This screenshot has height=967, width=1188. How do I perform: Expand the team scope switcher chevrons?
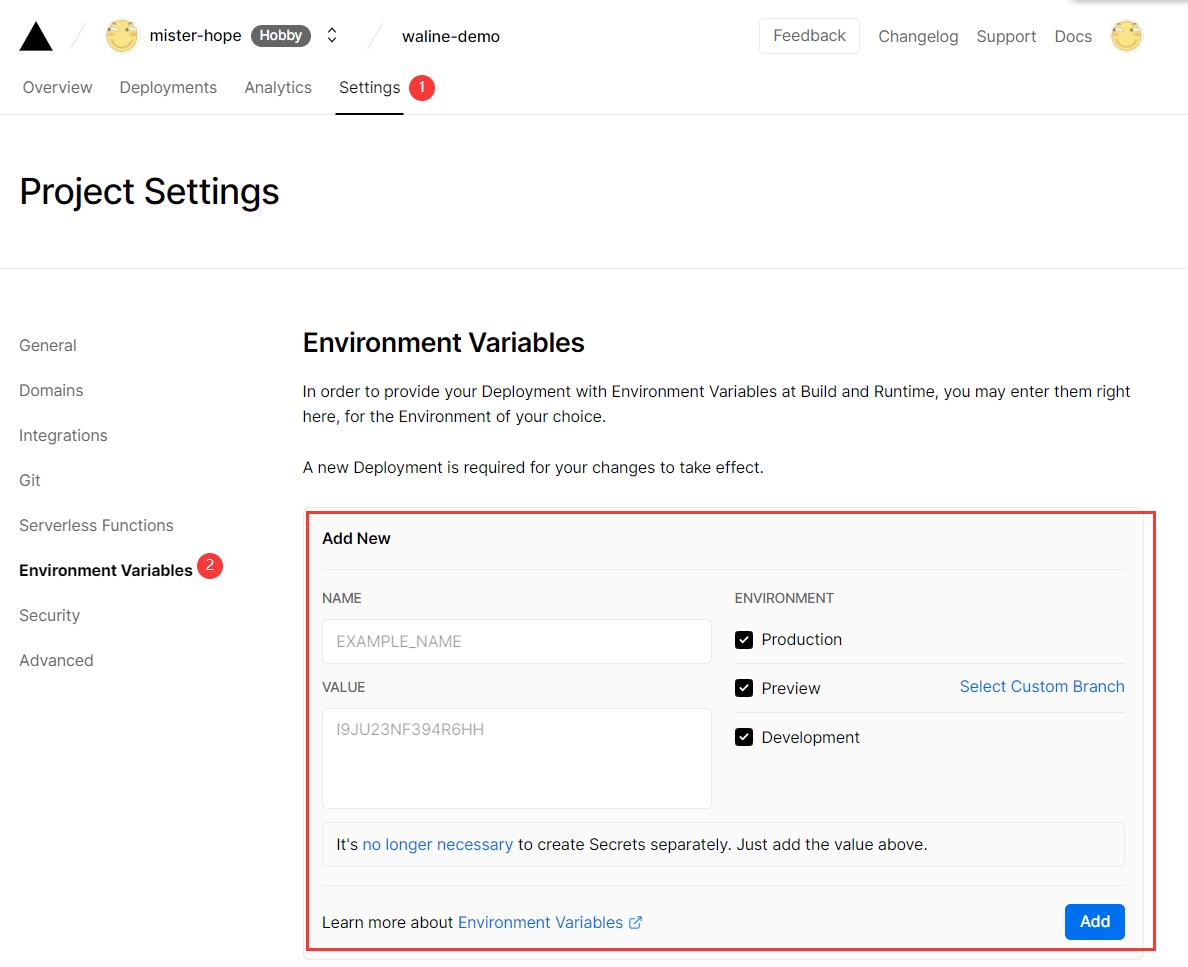tap(332, 36)
